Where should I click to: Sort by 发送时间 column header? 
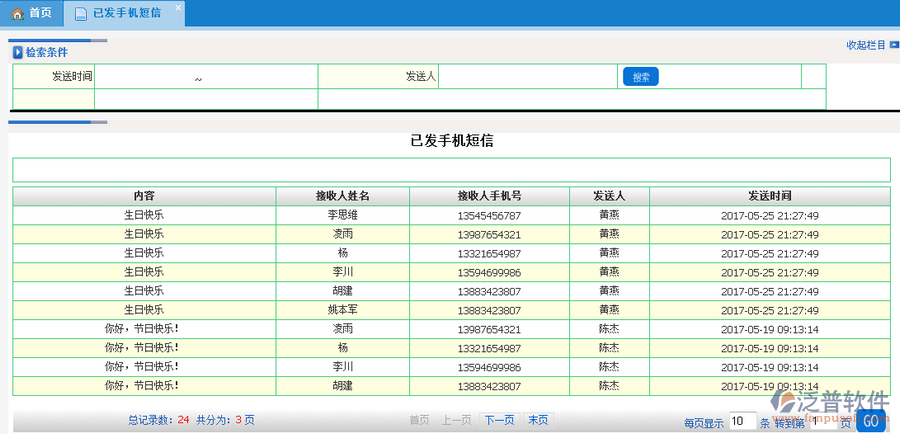(x=769, y=196)
